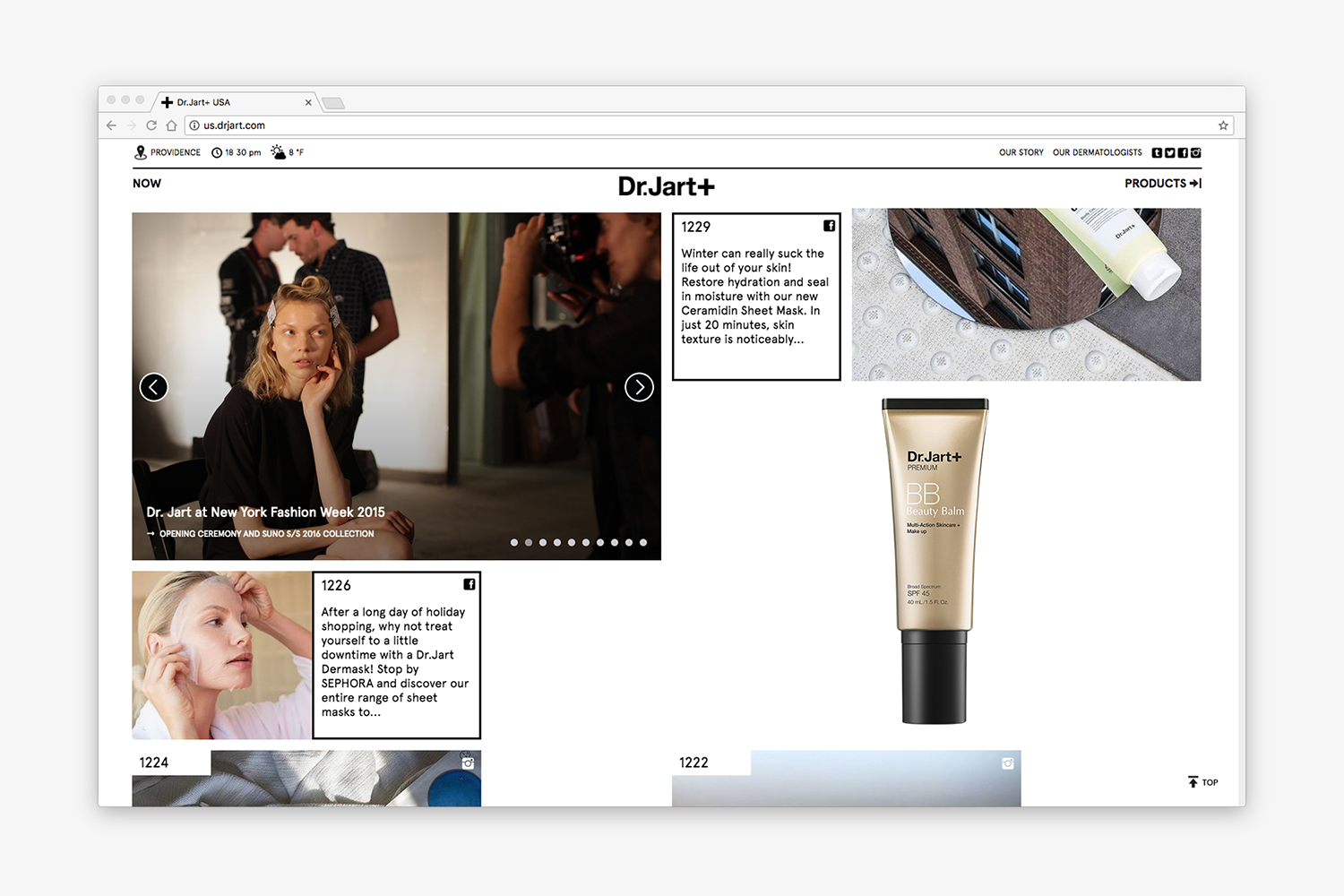
Task: Click the Fashion Week 2015 slide title
Action: [266, 513]
